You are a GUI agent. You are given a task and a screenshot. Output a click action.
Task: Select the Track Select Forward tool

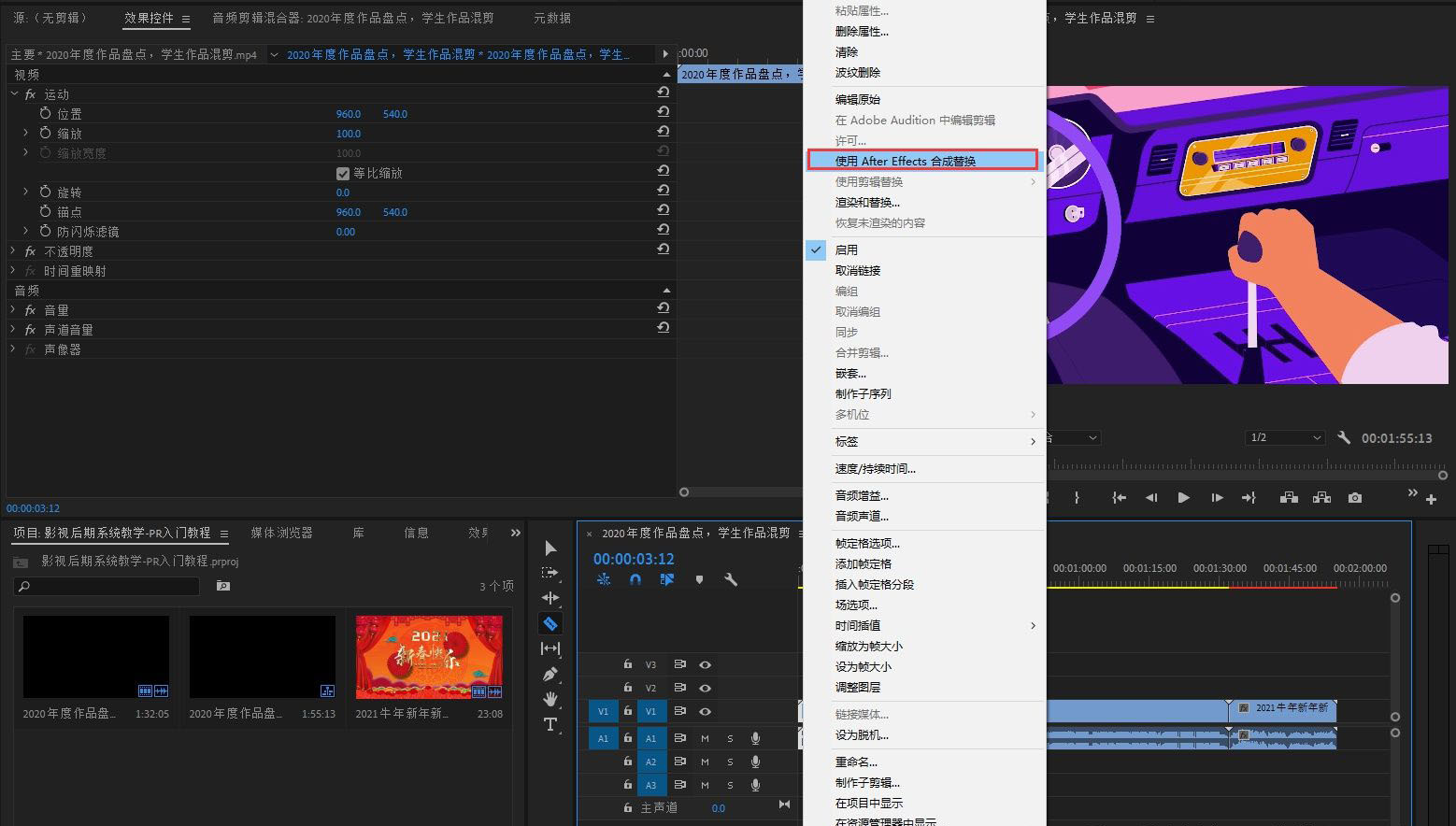(x=550, y=573)
